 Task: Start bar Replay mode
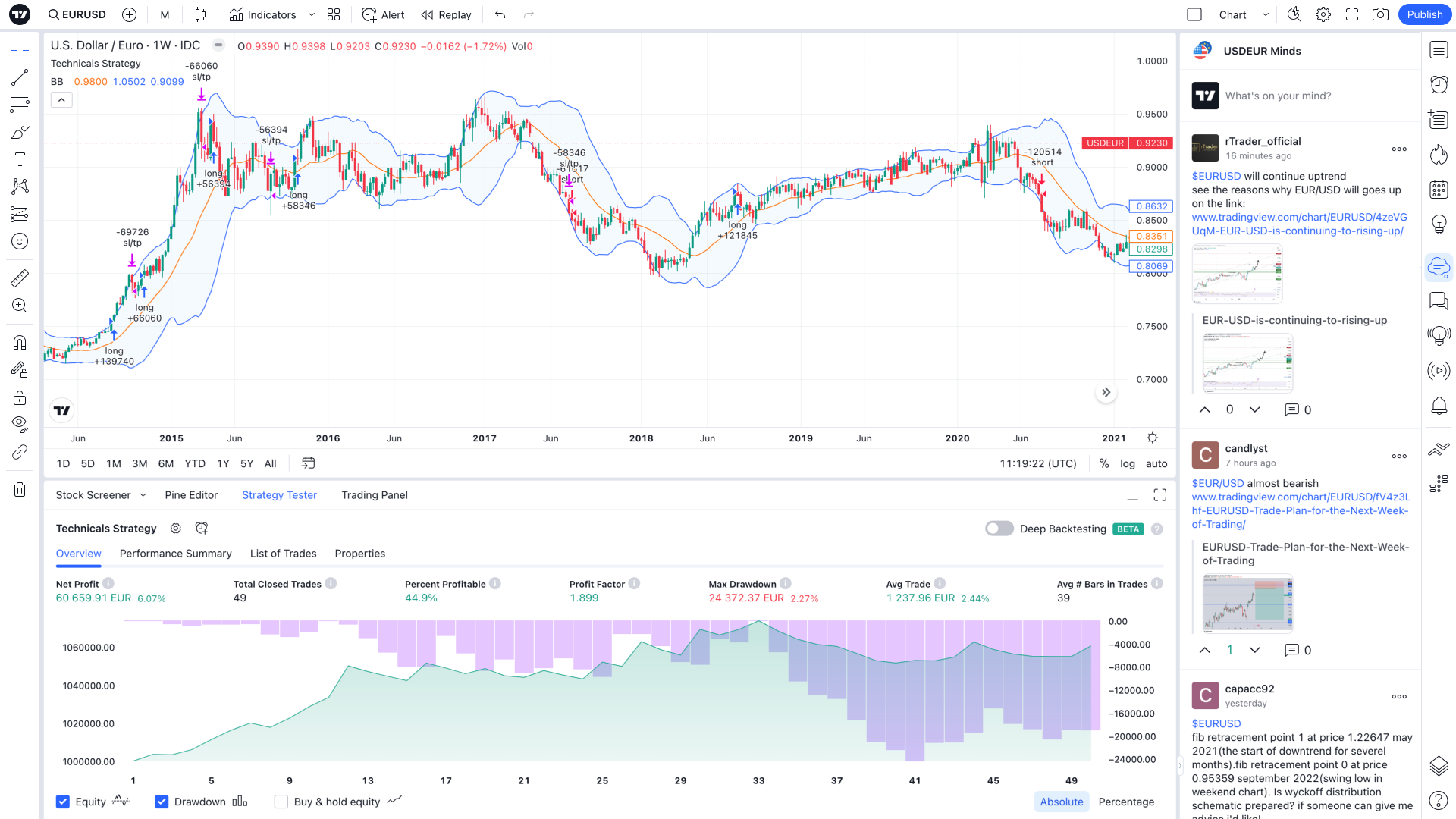click(447, 14)
